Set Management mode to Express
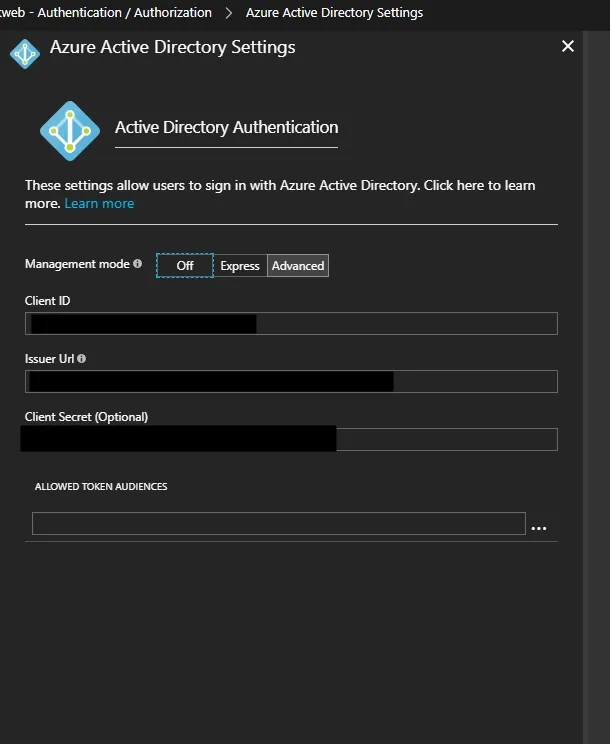Viewport: 613px width, 744px height. pyautogui.click(x=240, y=266)
